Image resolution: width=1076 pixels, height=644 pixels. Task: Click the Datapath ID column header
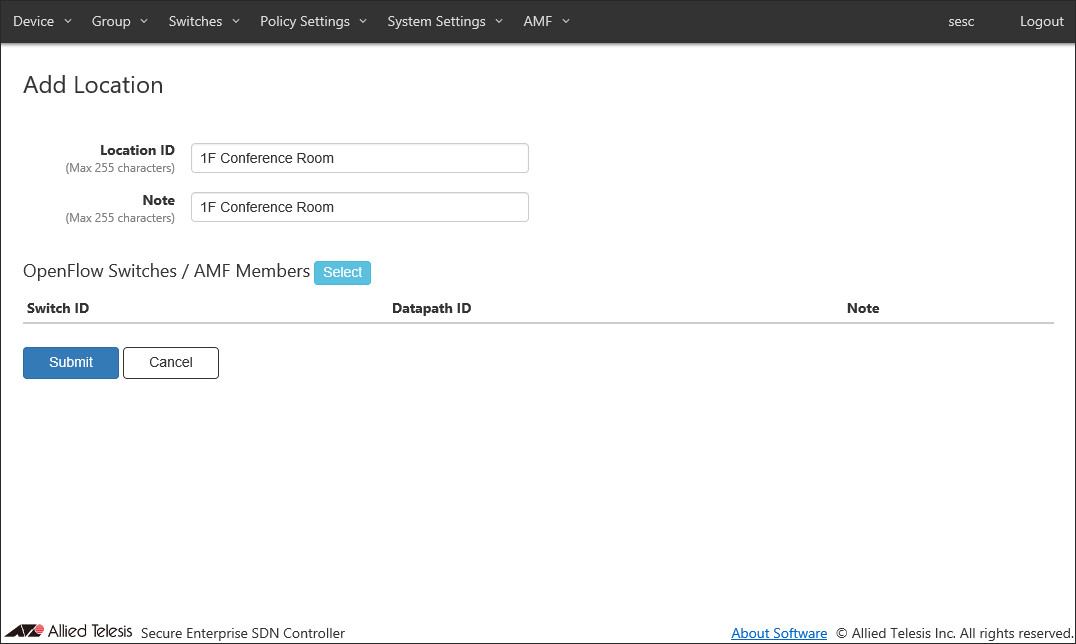(x=431, y=308)
